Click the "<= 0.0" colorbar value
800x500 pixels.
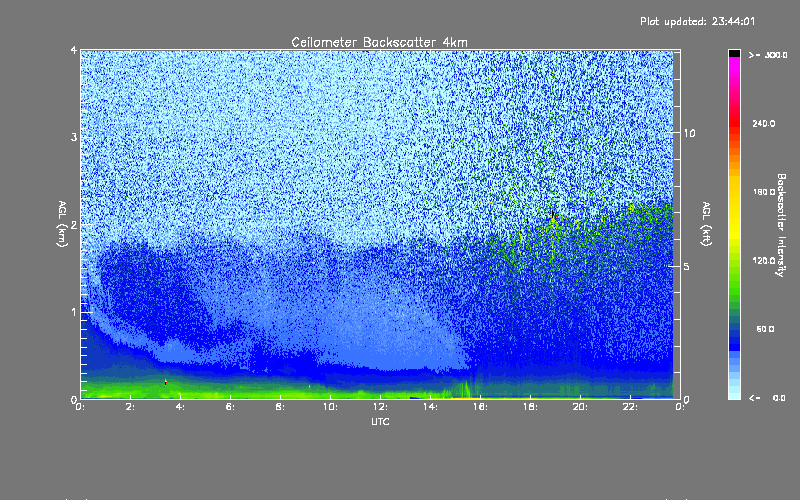(x=767, y=398)
